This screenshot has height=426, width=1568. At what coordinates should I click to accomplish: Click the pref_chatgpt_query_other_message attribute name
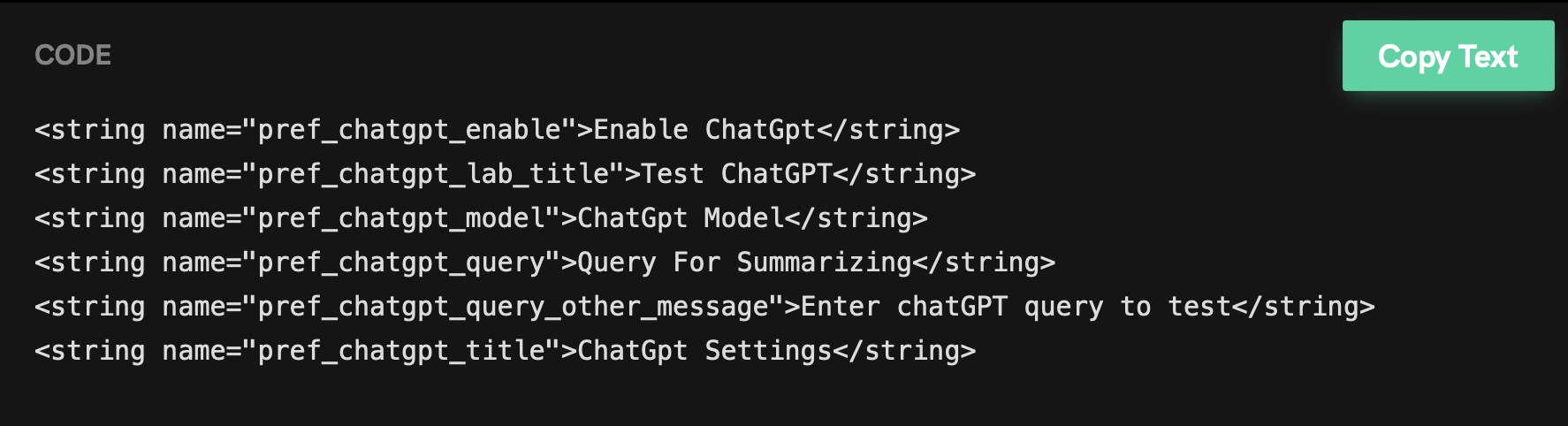point(514,307)
